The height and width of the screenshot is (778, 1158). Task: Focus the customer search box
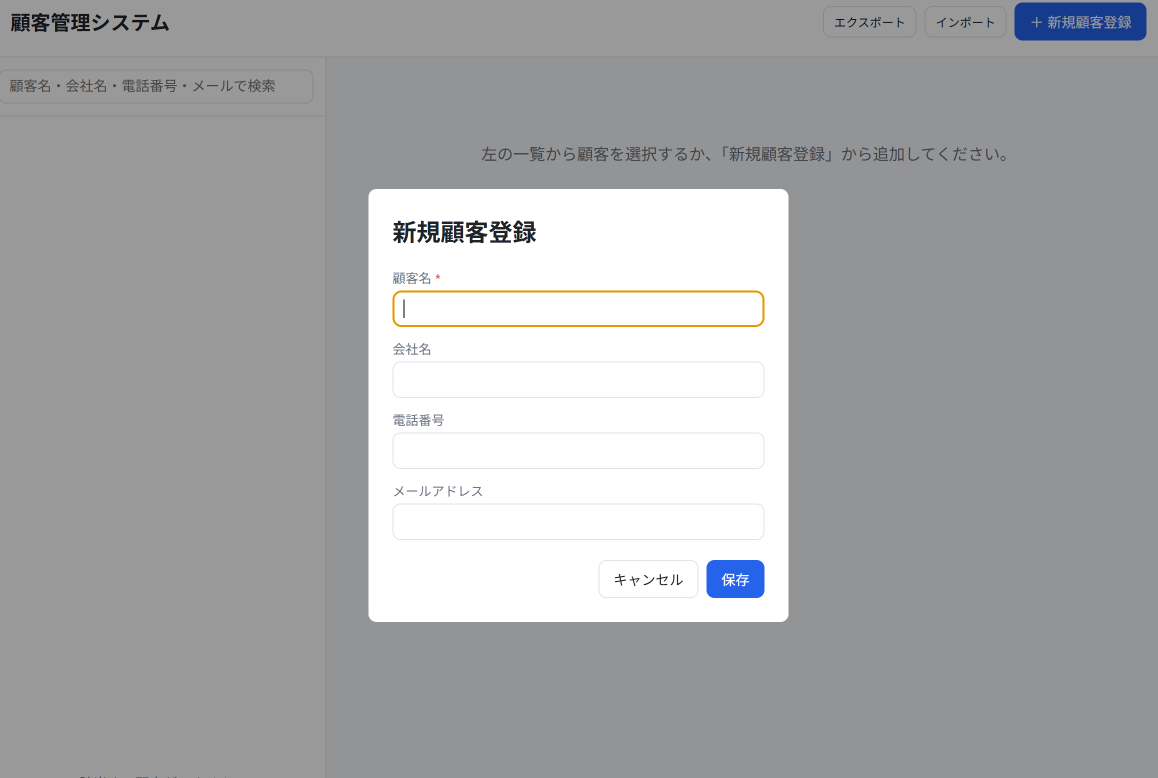[x=155, y=86]
